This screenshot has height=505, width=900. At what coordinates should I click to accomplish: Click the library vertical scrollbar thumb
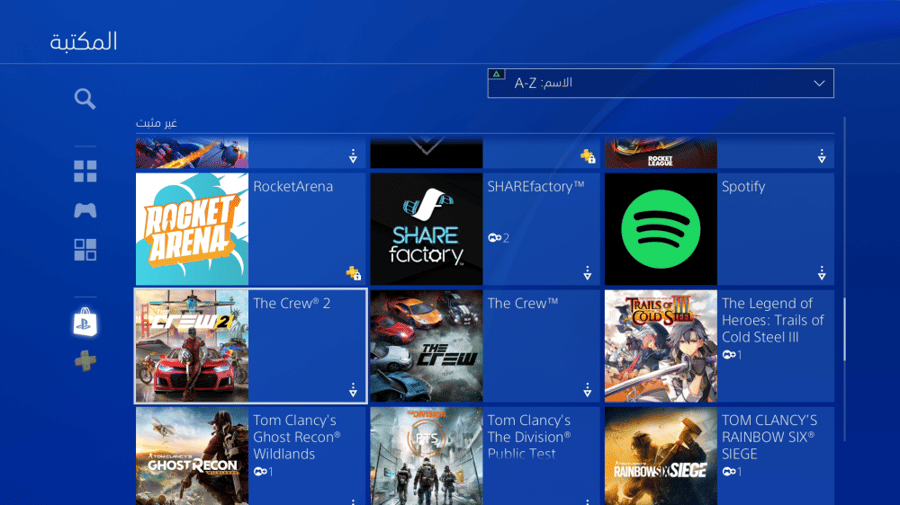point(844,329)
